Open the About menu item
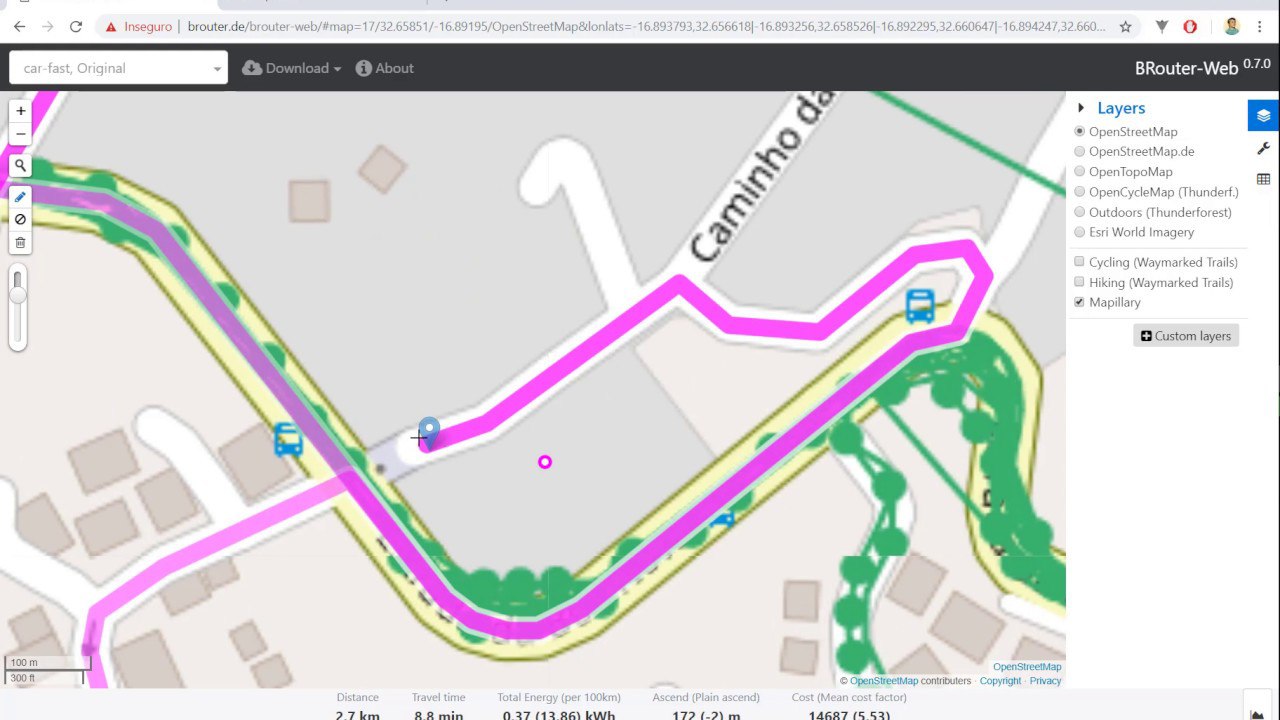The height and width of the screenshot is (720, 1280). (x=385, y=68)
